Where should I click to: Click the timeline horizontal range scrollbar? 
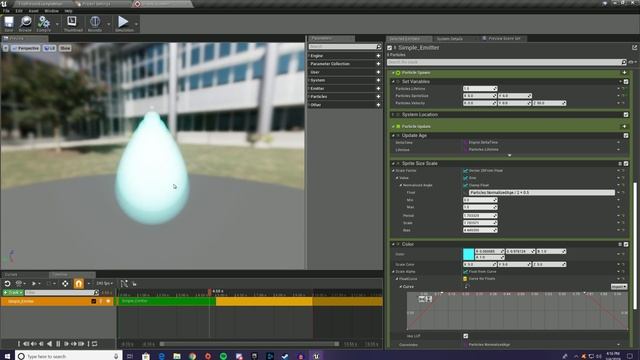tap(250, 344)
